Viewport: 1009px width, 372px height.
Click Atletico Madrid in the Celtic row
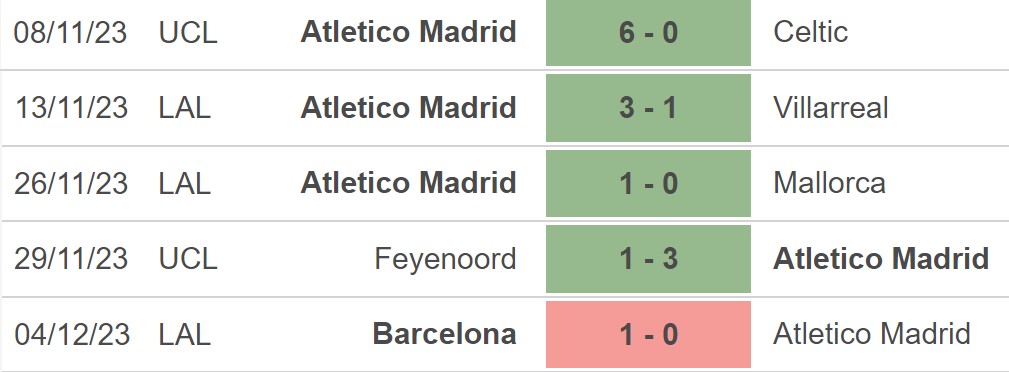(x=409, y=32)
